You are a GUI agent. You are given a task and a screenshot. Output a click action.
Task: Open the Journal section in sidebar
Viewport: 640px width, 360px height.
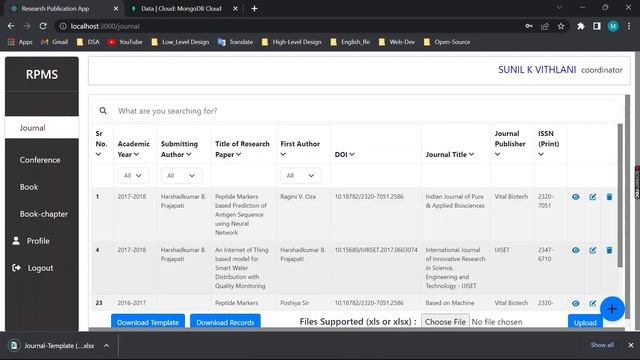point(42,128)
